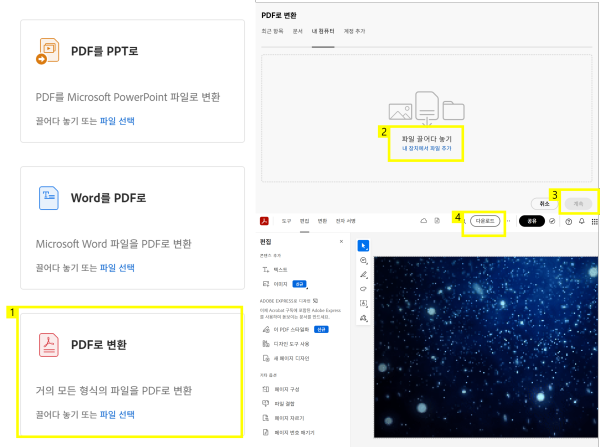This screenshot has height=447, width=600.
Task: Open '페이지 번호 매기기' page numbering
Action: pyautogui.click(x=289, y=433)
